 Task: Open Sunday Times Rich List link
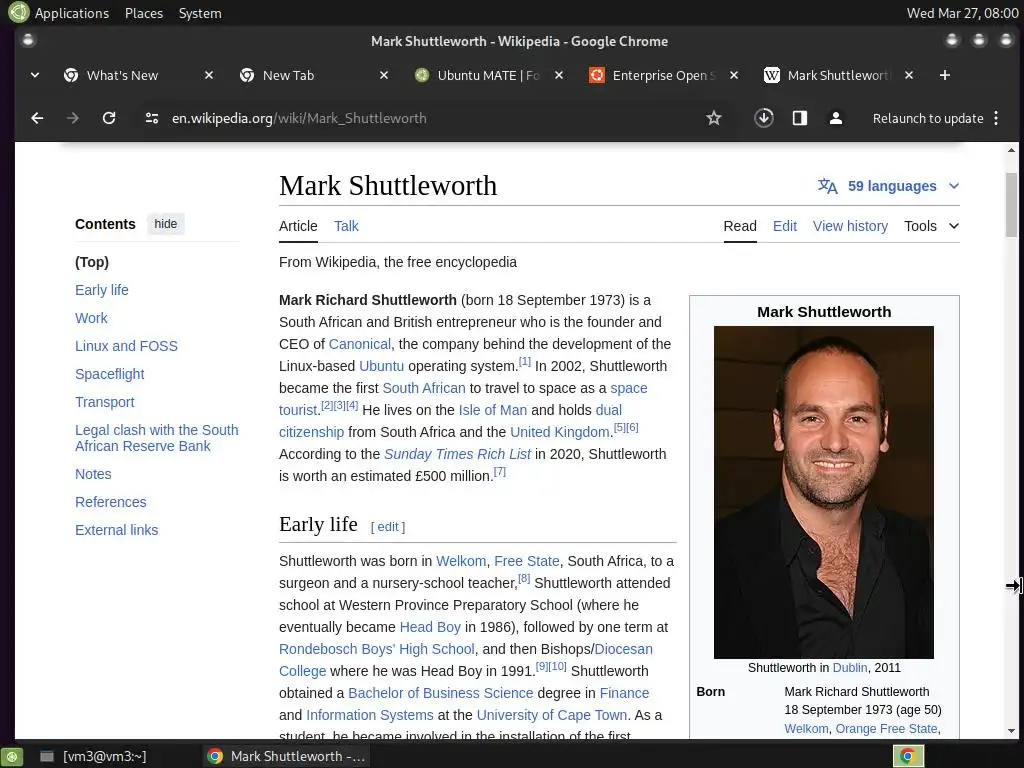click(457, 454)
